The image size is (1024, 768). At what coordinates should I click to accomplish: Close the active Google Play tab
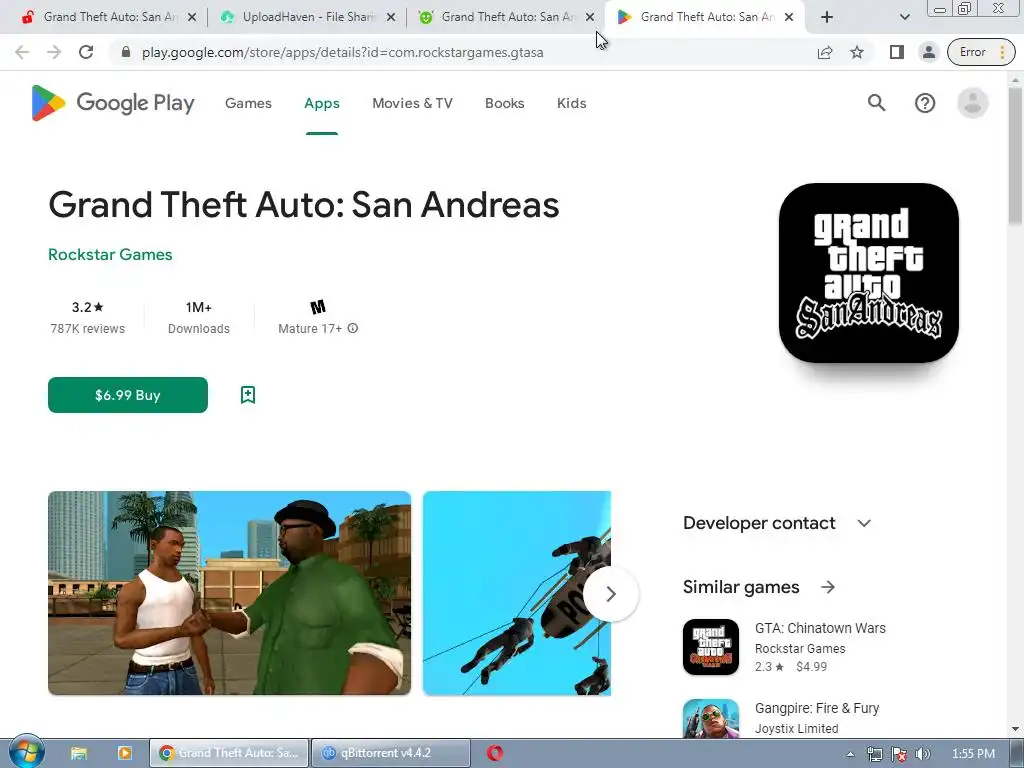coord(789,18)
